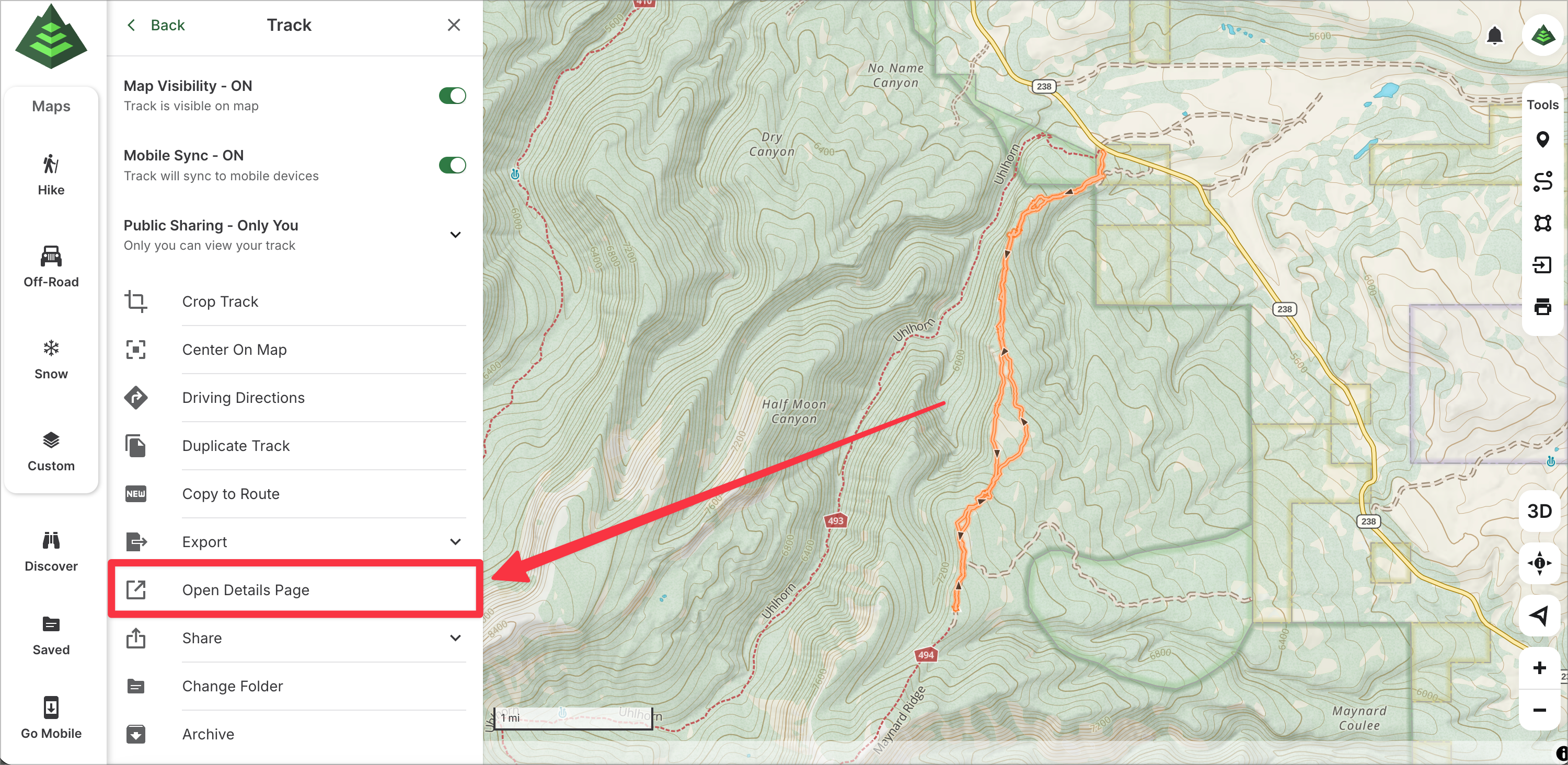Image resolution: width=1568 pixels, height=765 pixels.
Task: Expand the Public Sharing options chevron
Action: pyautogui.click(x=455, y=235)
